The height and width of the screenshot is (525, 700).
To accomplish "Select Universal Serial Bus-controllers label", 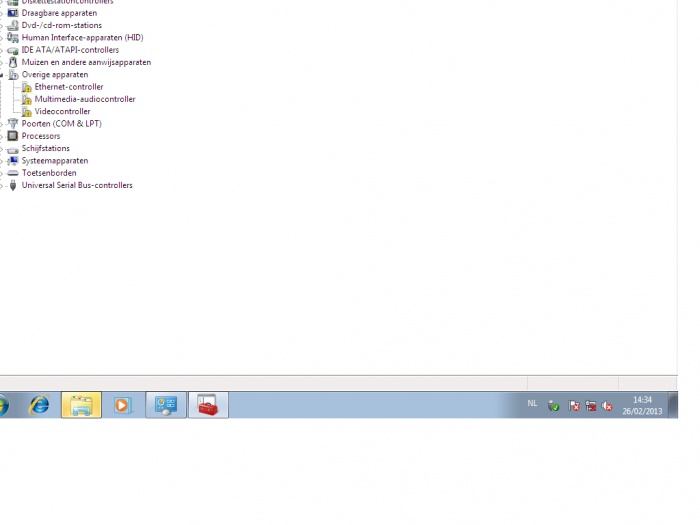I will tap(77, 185).
